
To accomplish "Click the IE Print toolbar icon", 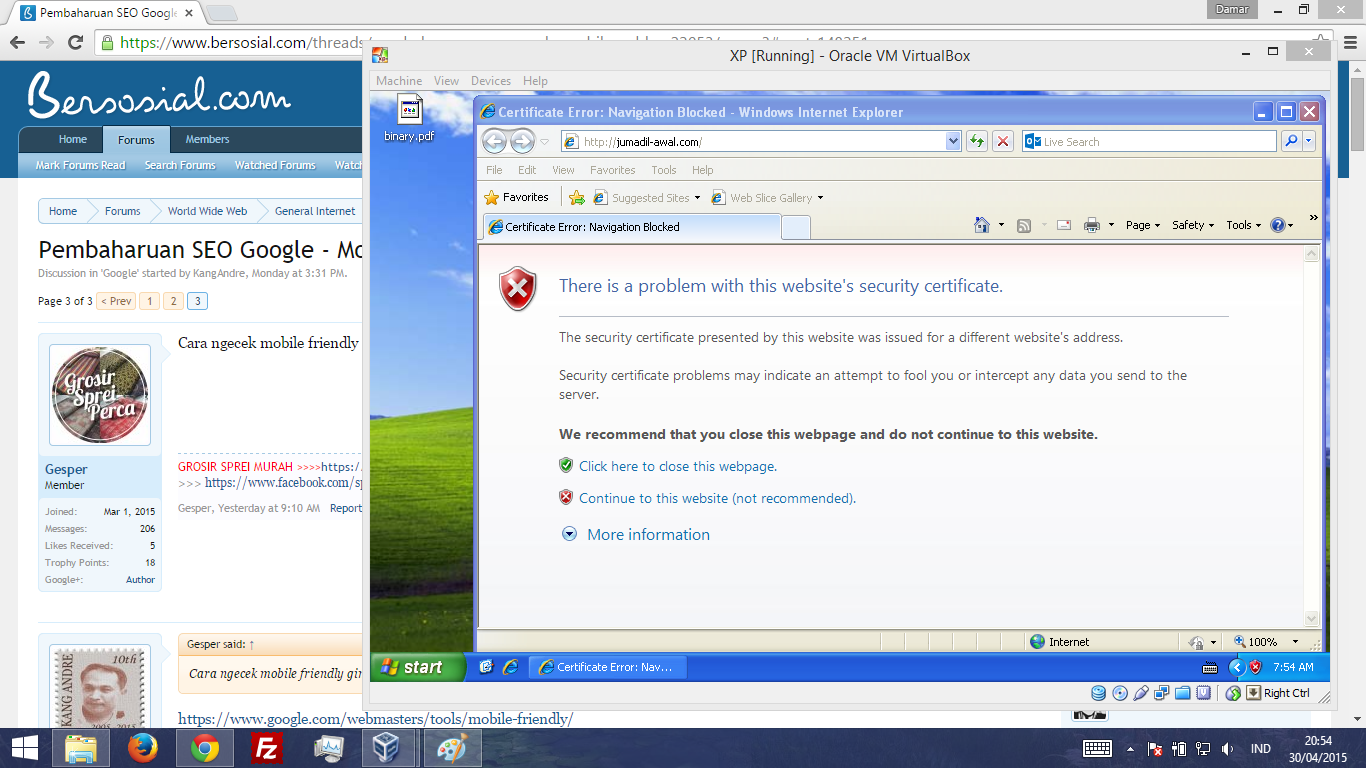I will [1092, 225].
